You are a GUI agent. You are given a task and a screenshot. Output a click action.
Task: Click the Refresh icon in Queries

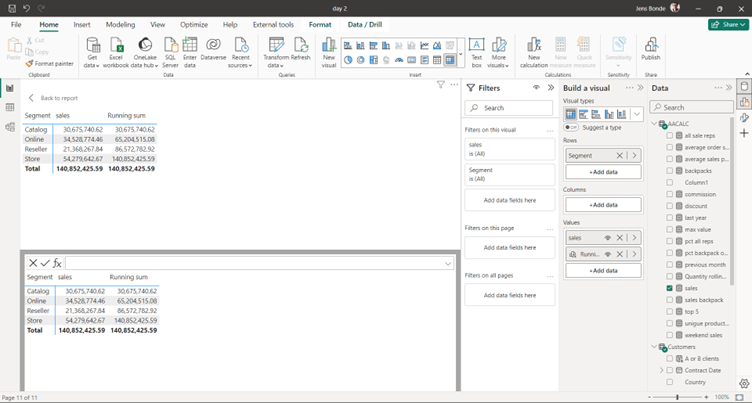(x=301, y=45)
